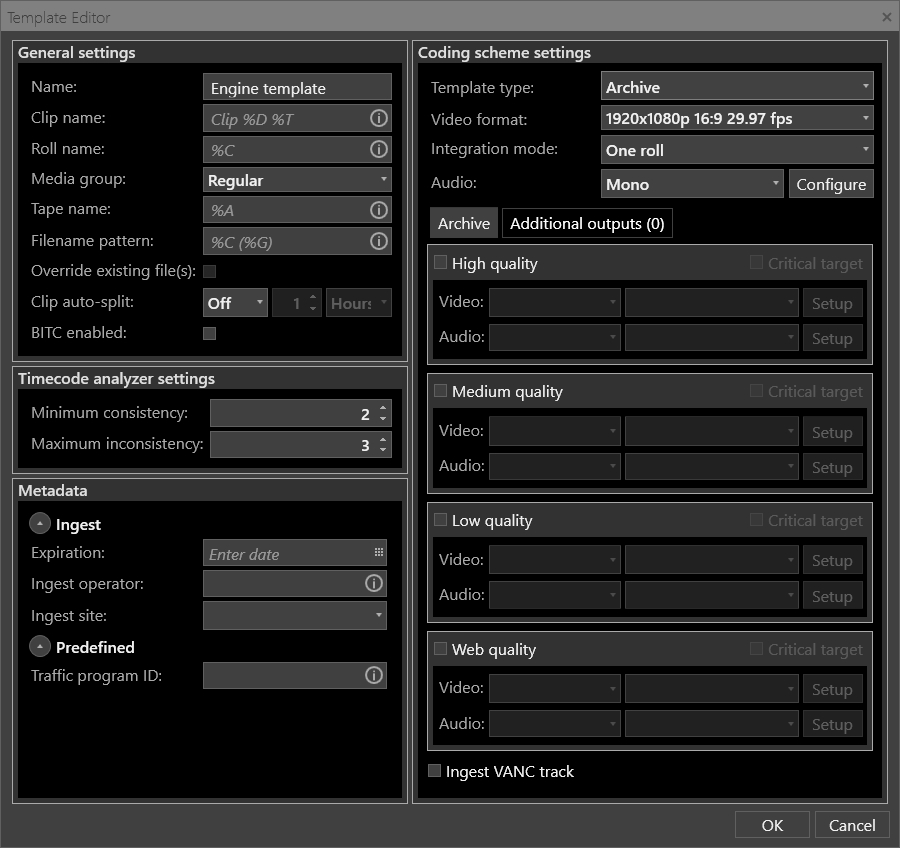
Task: Click Setup for Low quality Audio
Action: (x=832, y=596)
